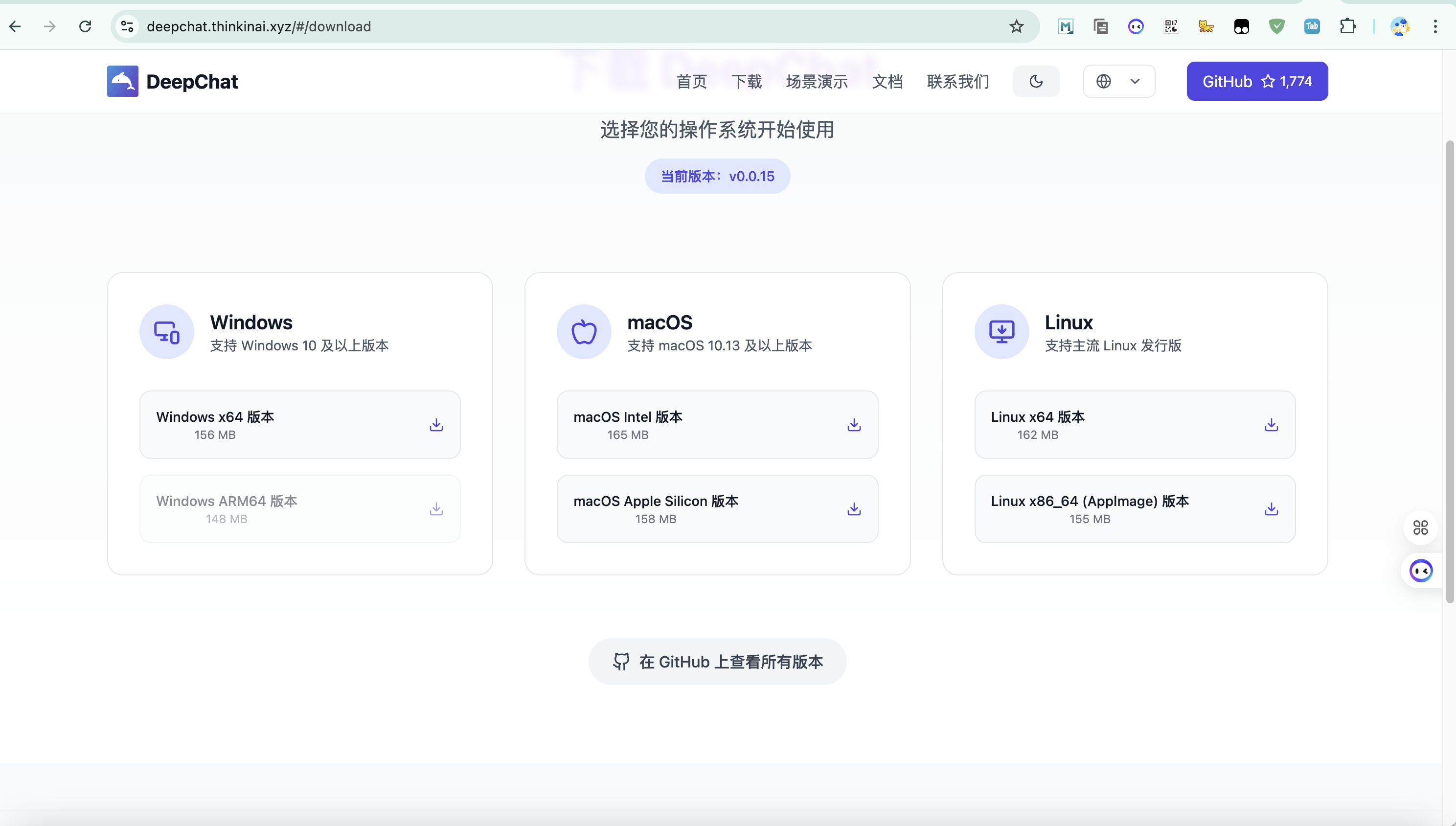The height and width of the screenshot is (826, 1456).
Task: Click the DeepChat dolphin logo
Action: click(122, 81)
